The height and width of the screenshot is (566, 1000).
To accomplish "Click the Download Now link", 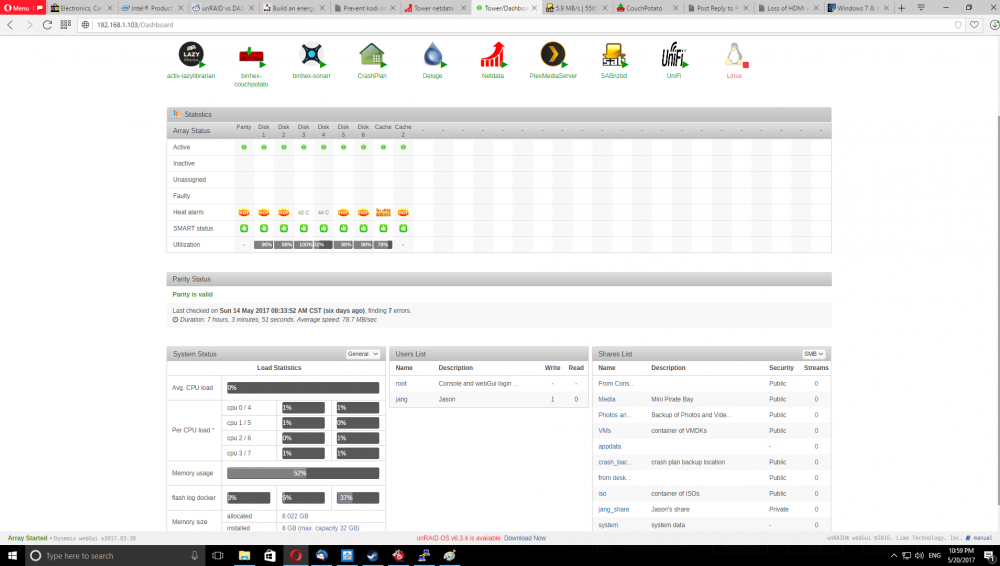I will pos(525,538).
